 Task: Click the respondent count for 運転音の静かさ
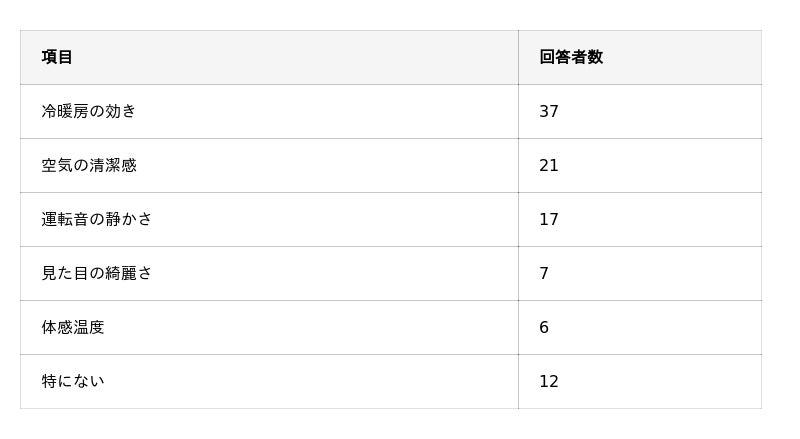(549, 219)
